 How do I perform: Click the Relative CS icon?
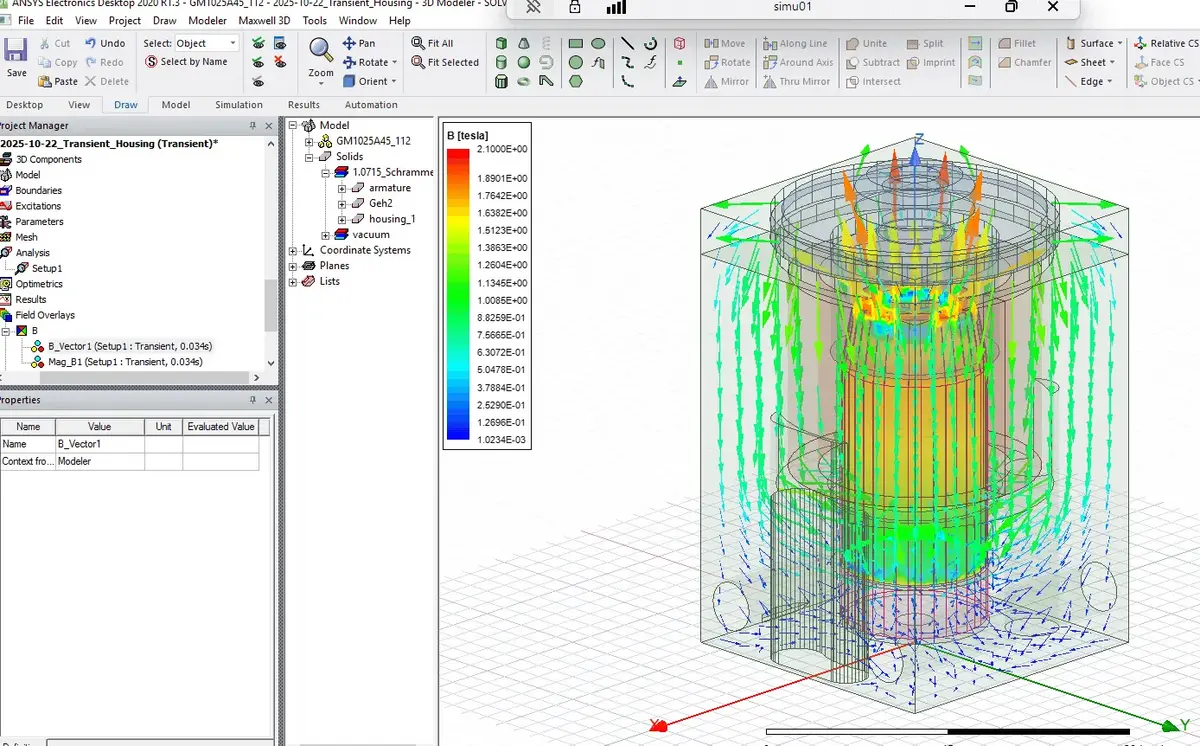click(1140, 43)
